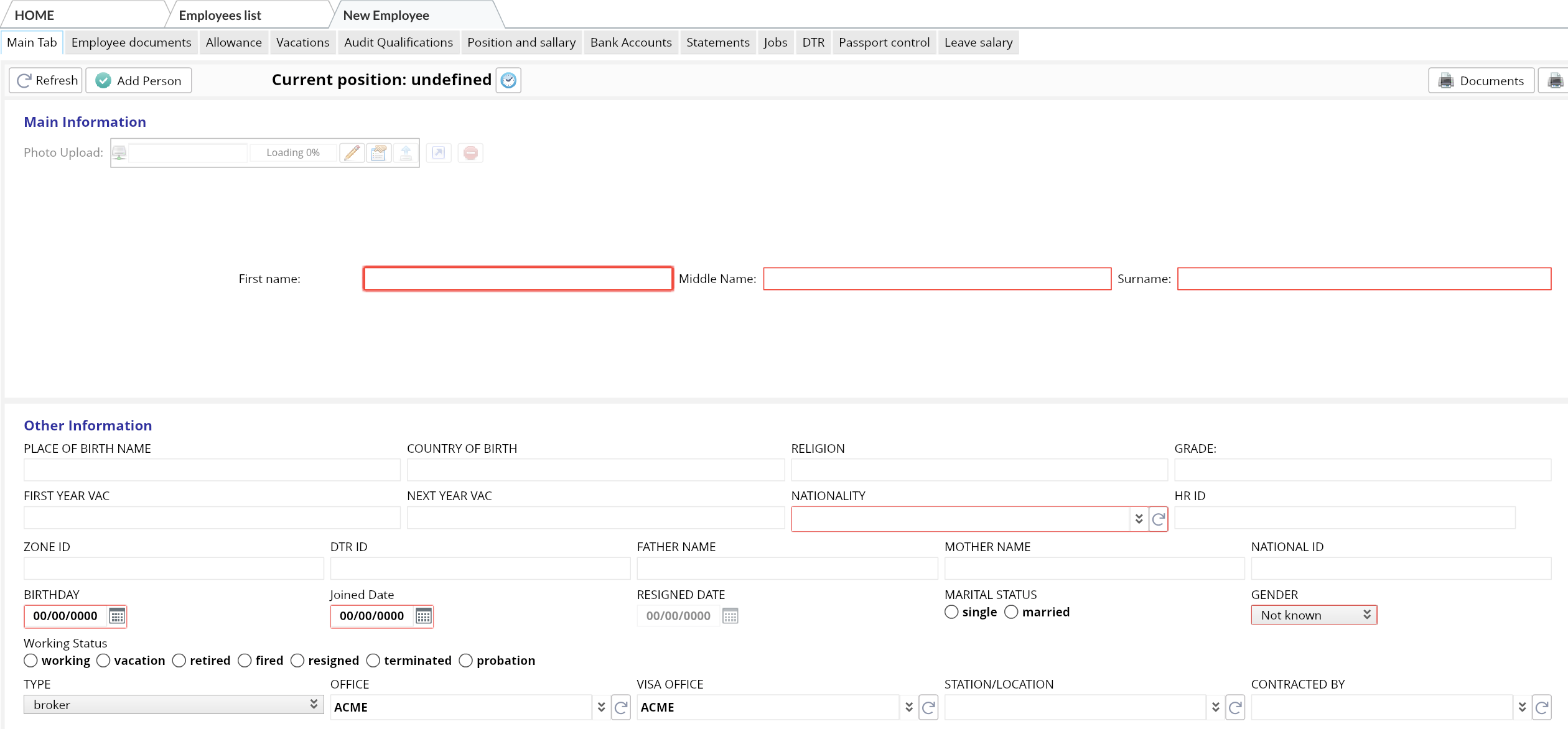Click the refresh icon next to NATIONALITY
Screen dimensions: 1568x729
(x=1158, y=519)
